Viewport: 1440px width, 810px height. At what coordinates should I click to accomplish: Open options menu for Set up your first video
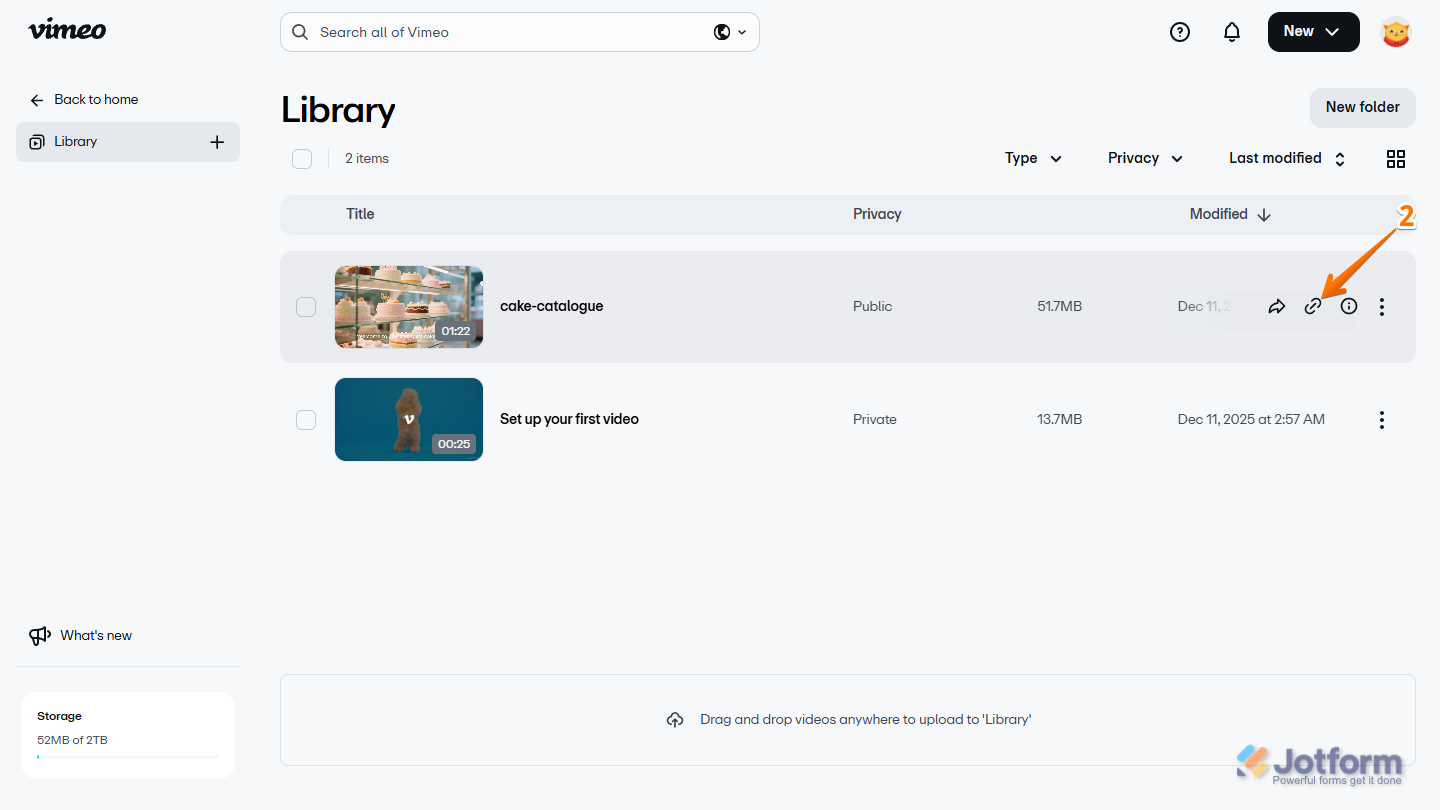pos(1381,419)
